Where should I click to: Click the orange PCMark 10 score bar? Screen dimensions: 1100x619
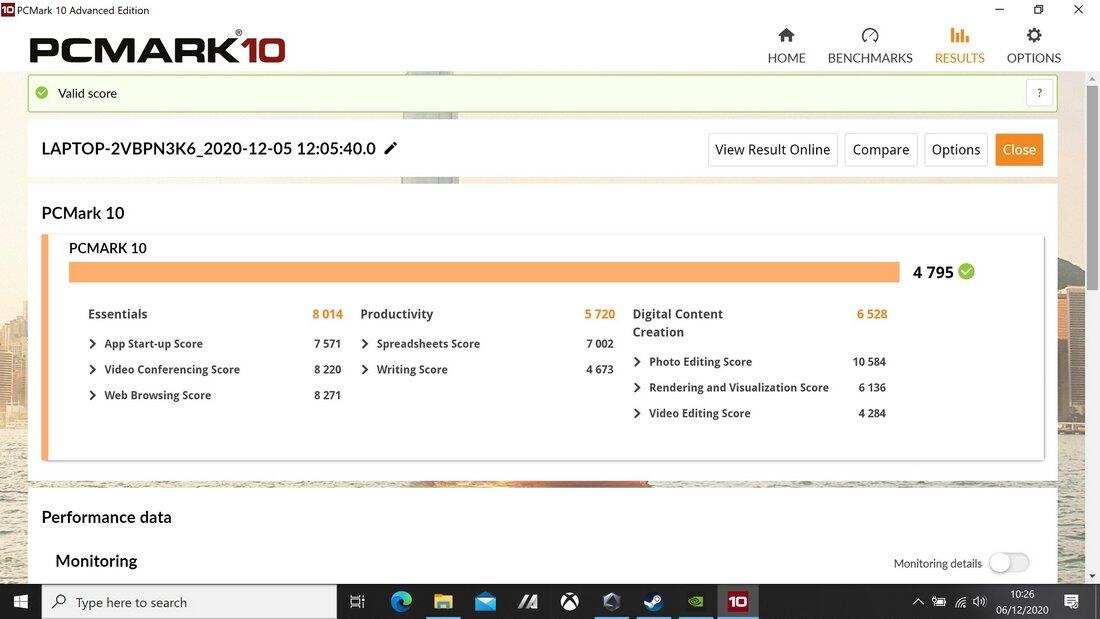point(484,272)
